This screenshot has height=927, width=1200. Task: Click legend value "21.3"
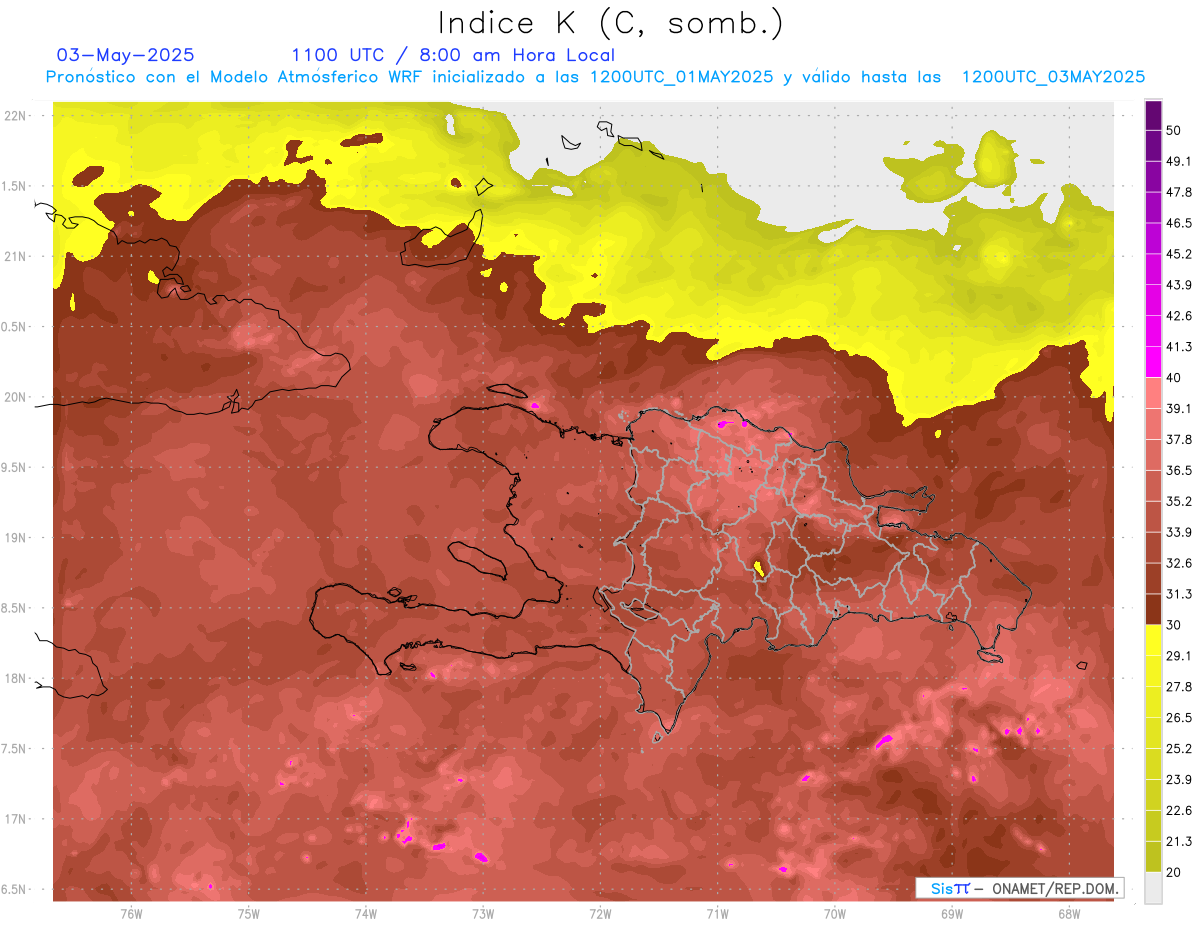[1179, 842]
